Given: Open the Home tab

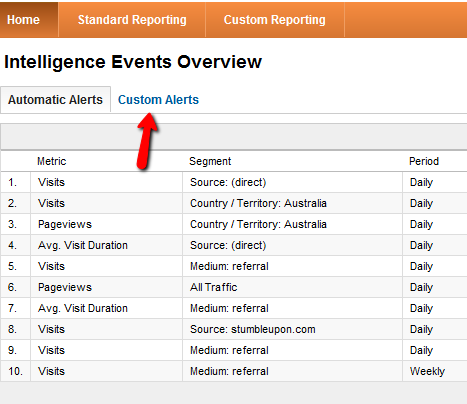Looking at the screenshot, I should click(23, 20).
